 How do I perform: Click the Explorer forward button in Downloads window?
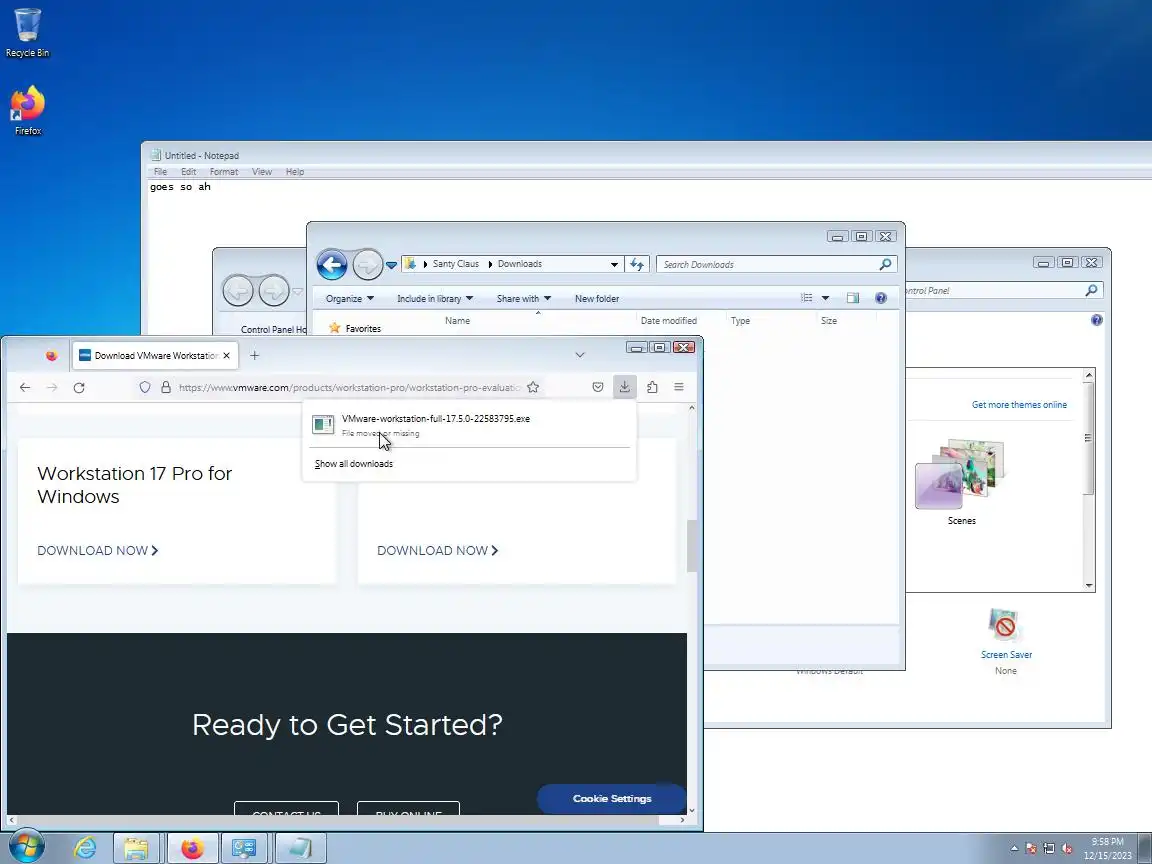click(x=367, y=264)
